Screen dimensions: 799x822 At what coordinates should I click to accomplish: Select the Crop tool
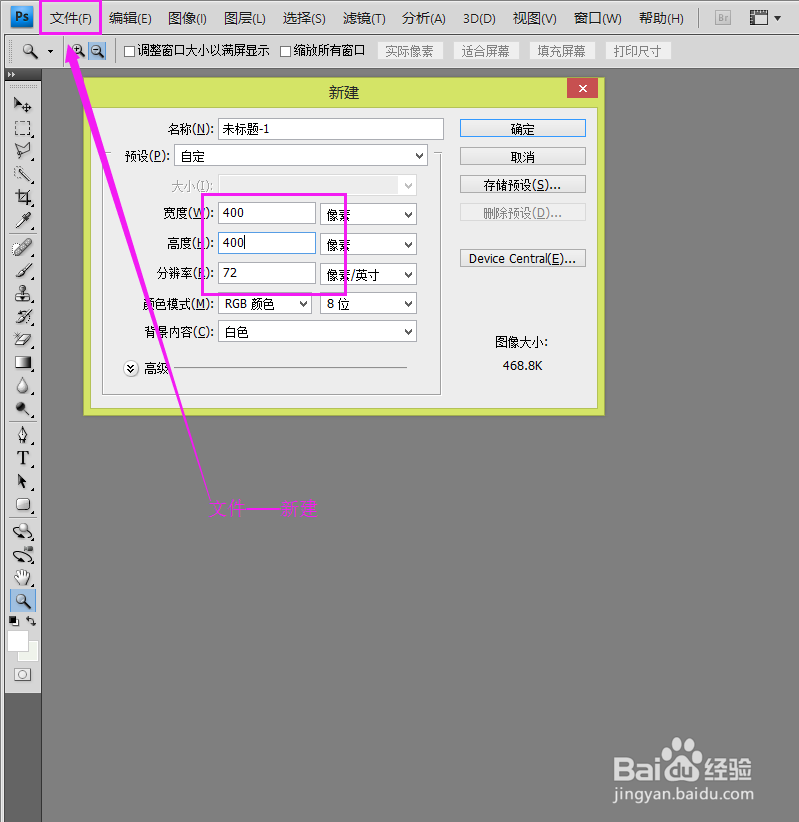tap(23, 197)
